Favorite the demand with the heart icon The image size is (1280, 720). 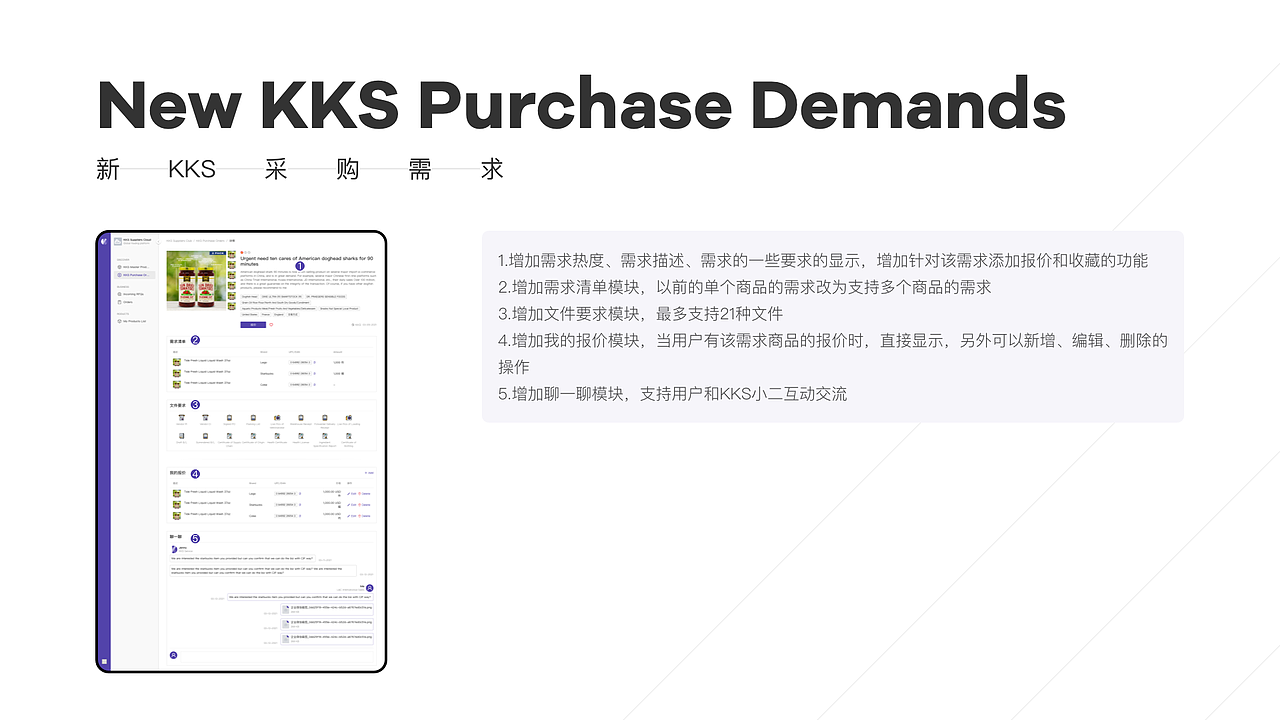pos(271,324)
